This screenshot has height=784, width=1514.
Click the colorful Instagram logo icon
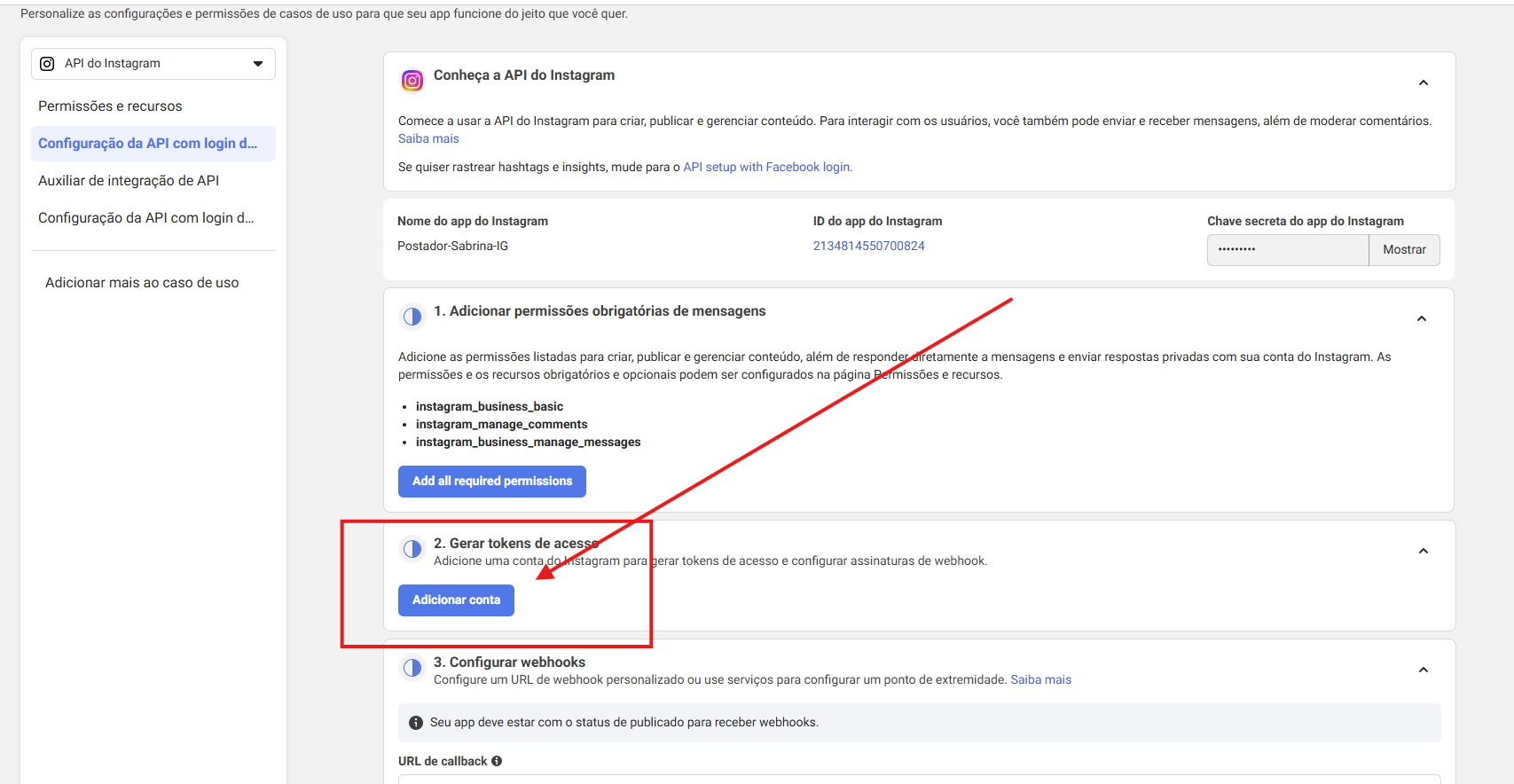tap(412, 81)
